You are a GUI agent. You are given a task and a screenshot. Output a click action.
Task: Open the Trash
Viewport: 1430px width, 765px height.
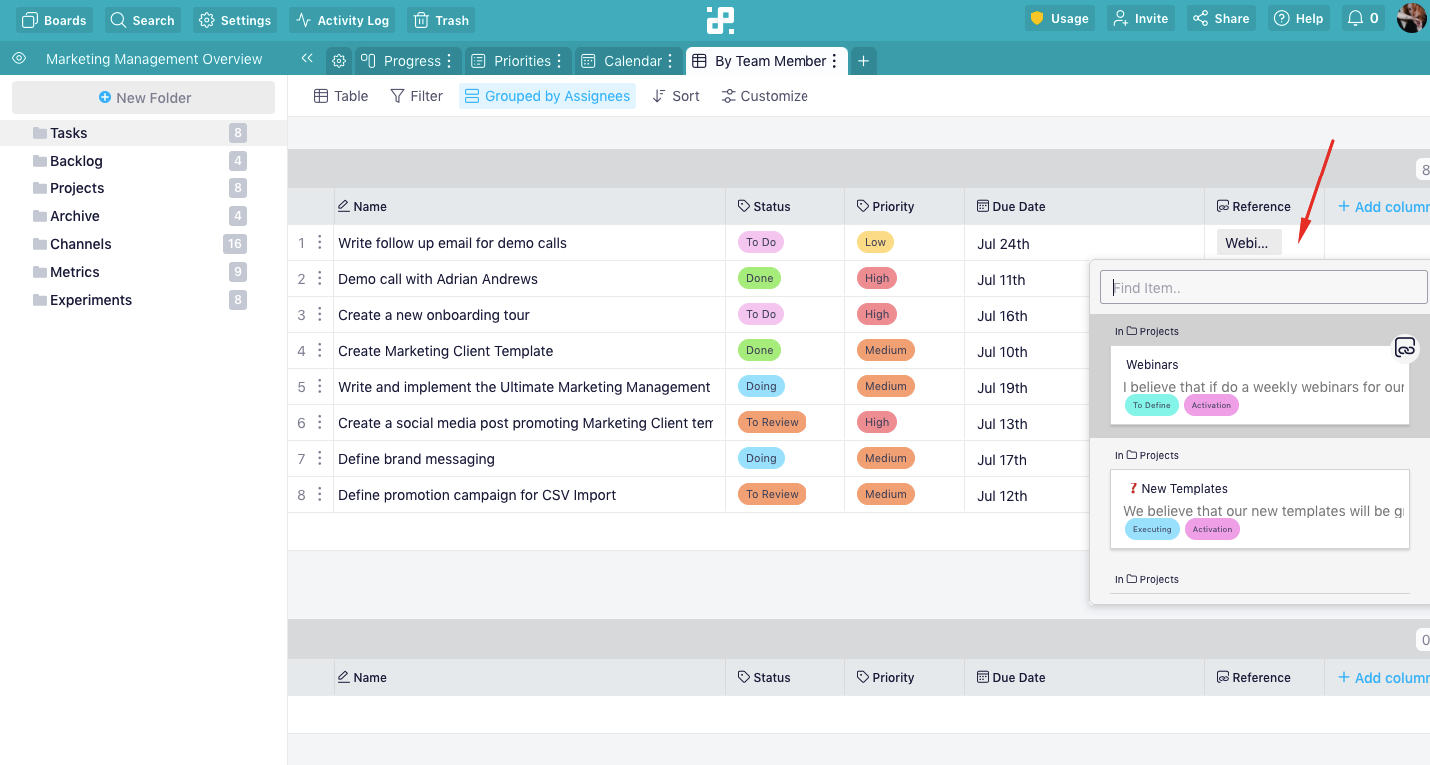[441, 19]
